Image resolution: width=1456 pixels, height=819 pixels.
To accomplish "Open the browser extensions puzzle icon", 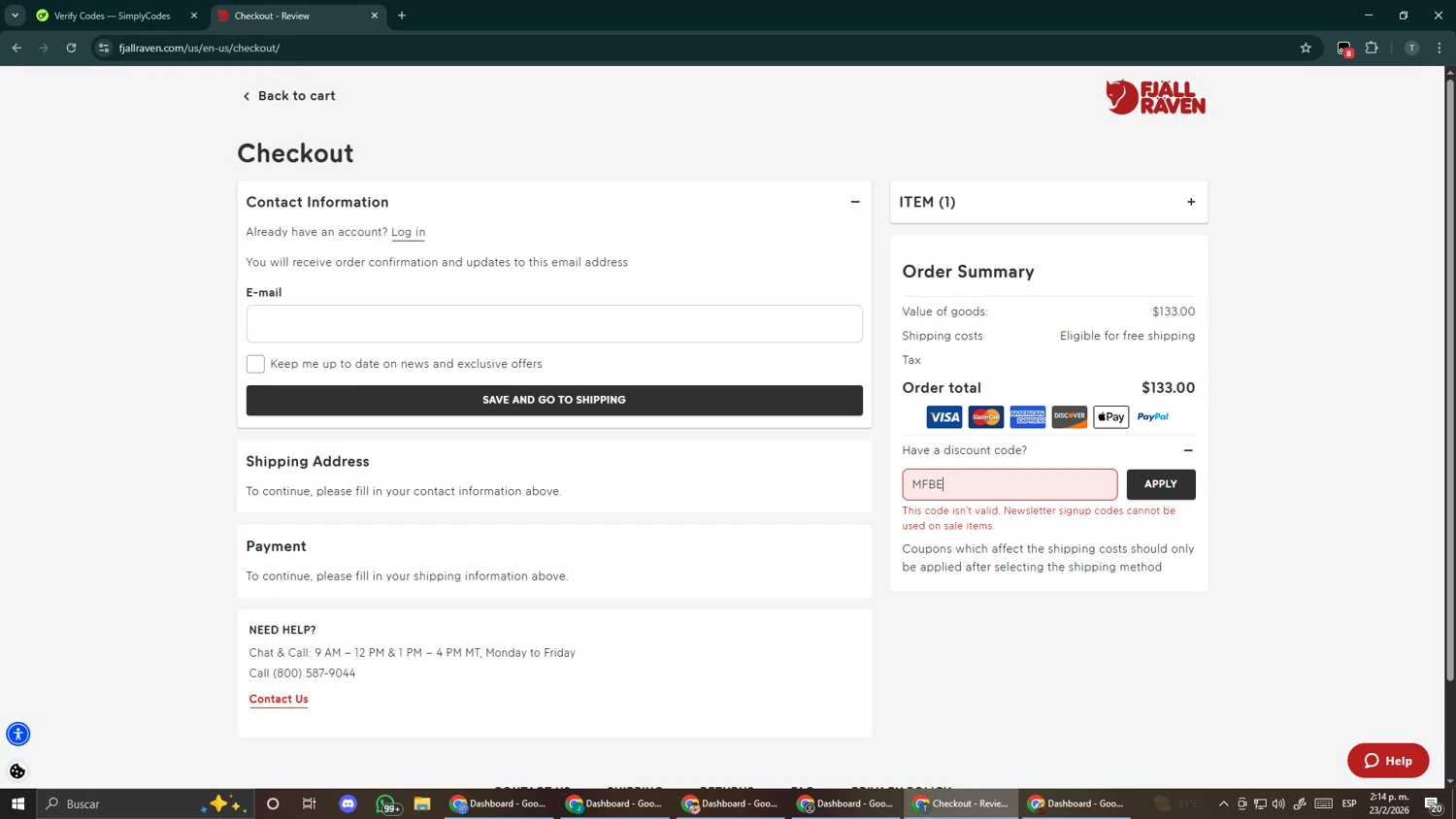I will point(1372,48).
